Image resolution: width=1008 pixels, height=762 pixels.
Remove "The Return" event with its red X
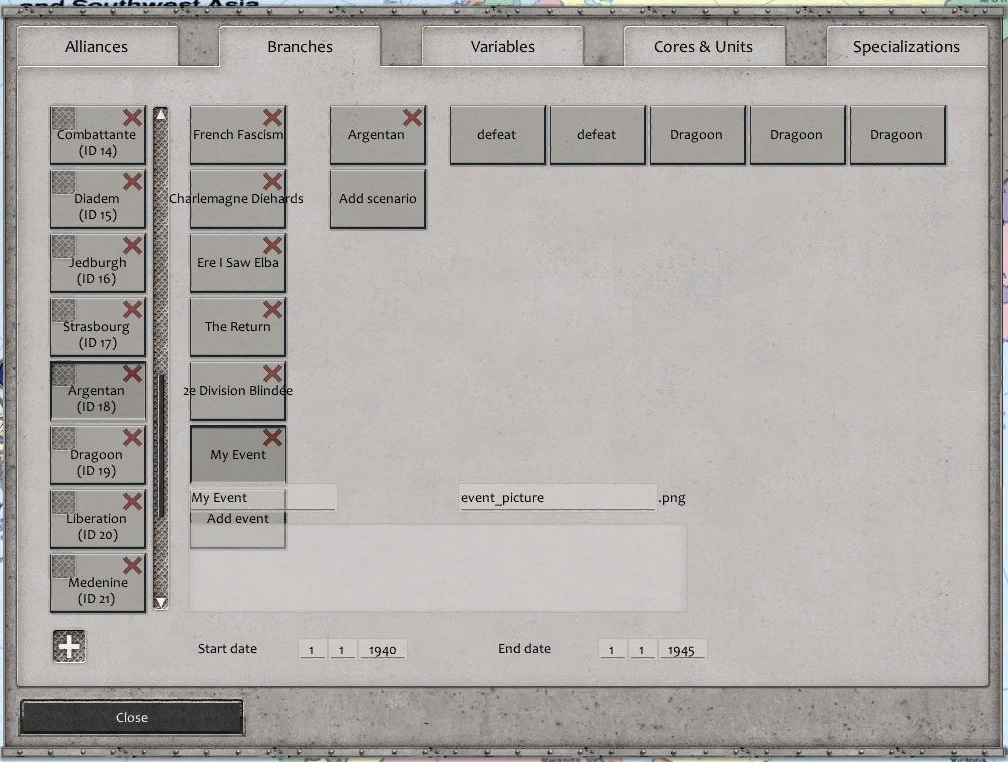pos(272,310)
